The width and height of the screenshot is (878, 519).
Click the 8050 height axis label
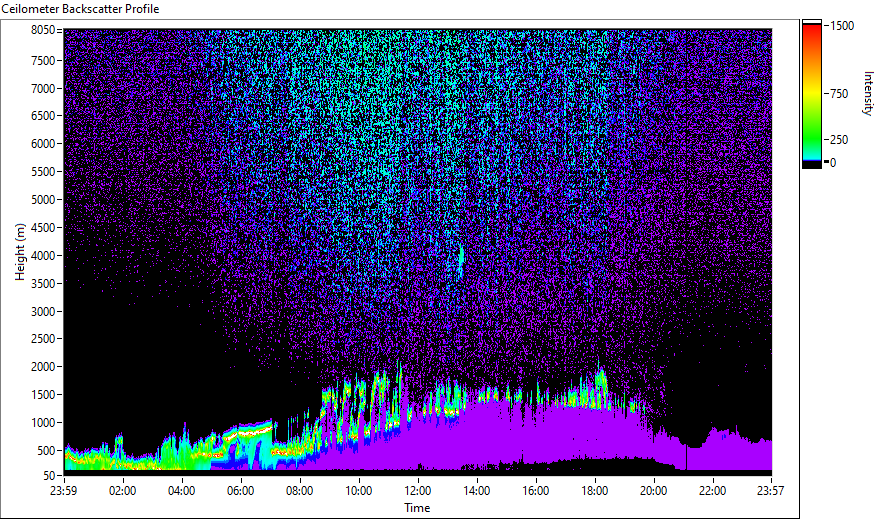click(43, 30)
